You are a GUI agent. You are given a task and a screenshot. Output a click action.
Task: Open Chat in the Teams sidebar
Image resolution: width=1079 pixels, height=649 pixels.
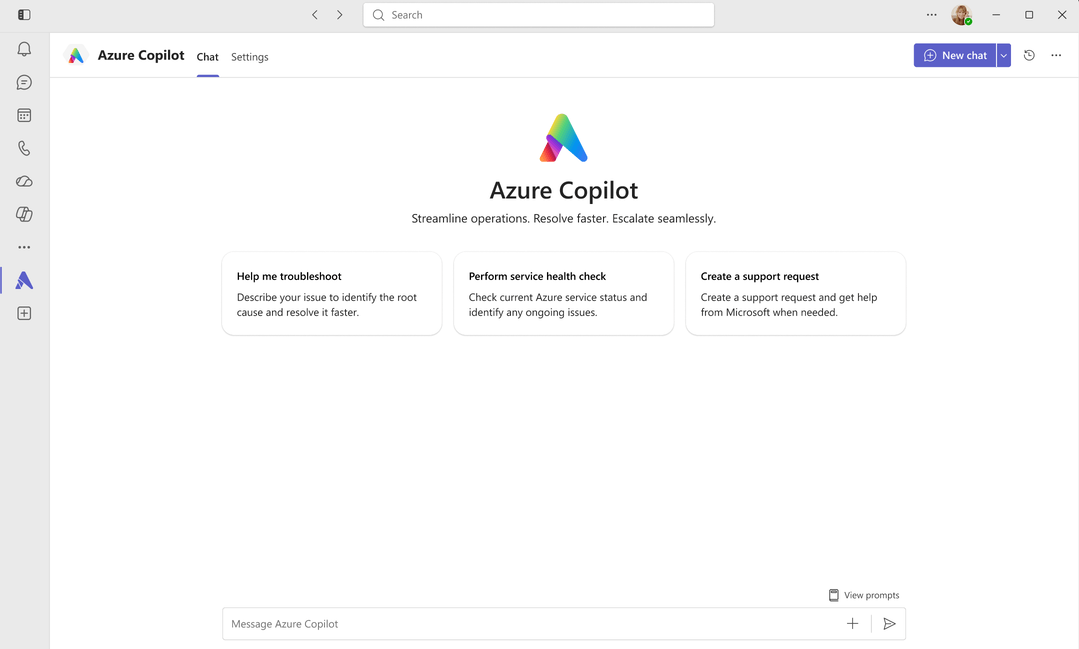pyautogui.click(x=24, y=83)
